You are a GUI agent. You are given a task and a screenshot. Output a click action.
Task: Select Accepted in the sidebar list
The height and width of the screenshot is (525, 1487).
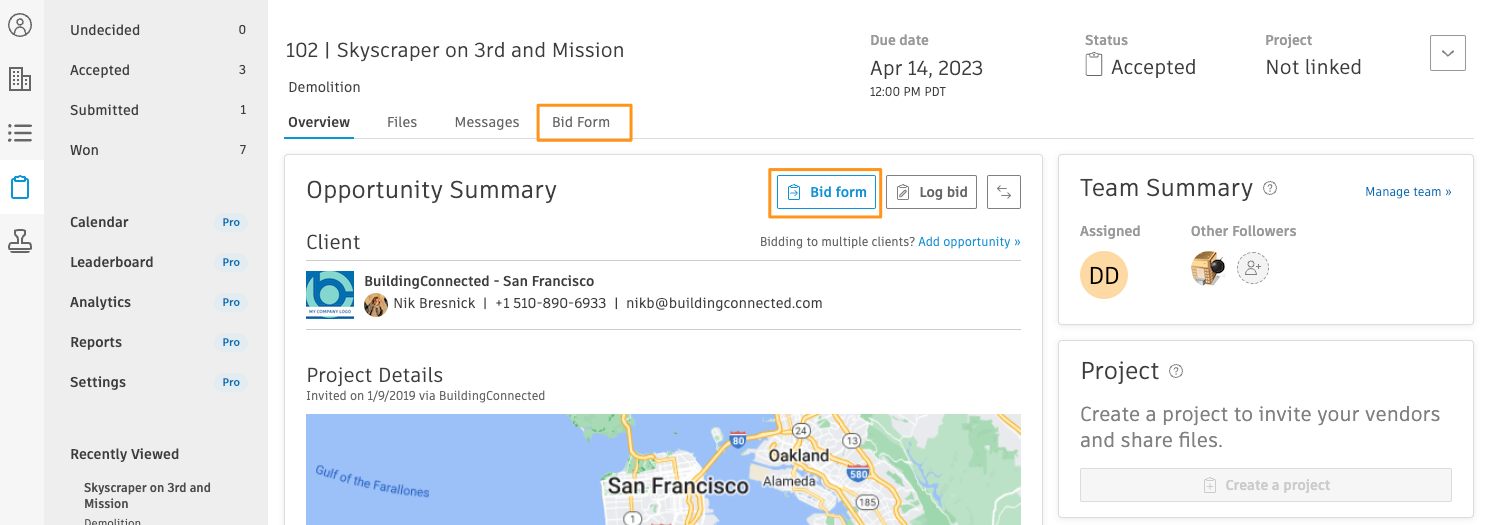click(x=100, y=70)
